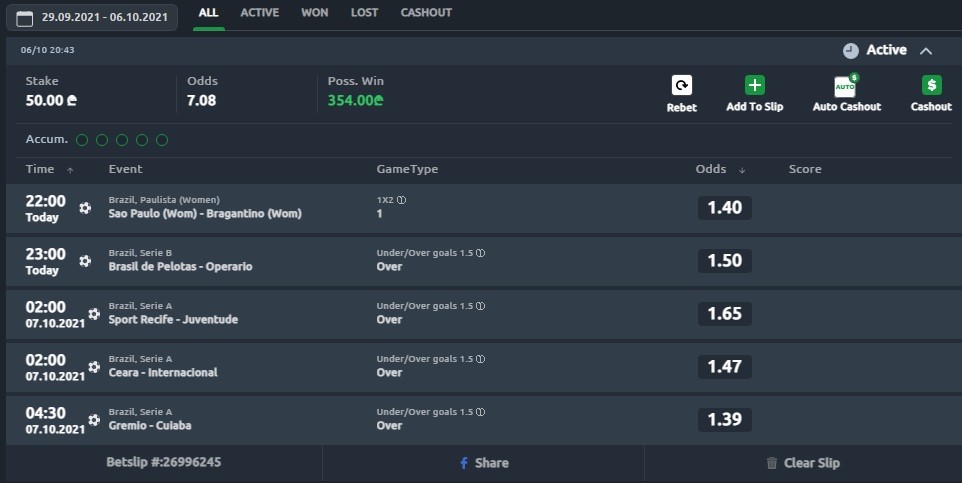Click the Rebet icon
The height and width of the screenshot is (483, 962).
pos(682,85)
